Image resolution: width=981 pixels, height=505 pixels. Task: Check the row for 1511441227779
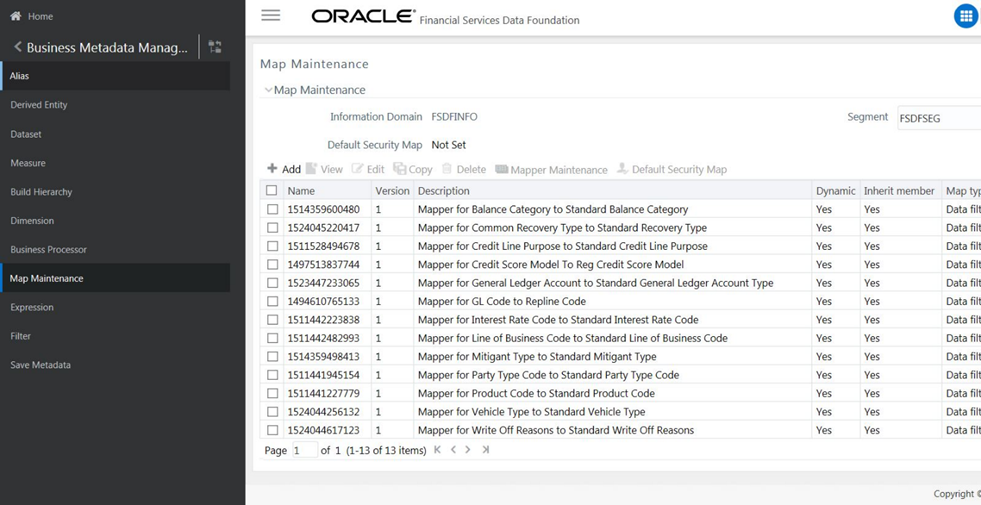coord(272,393)
